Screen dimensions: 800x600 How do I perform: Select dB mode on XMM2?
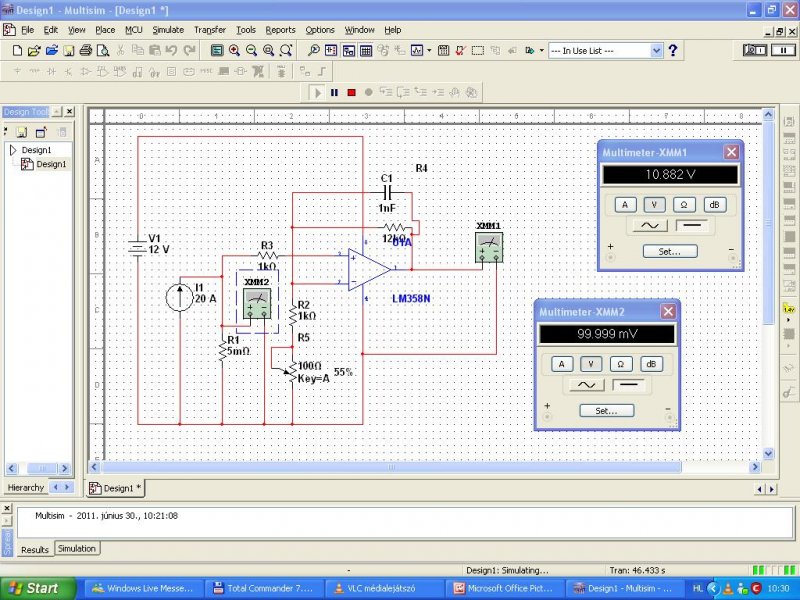651,364
